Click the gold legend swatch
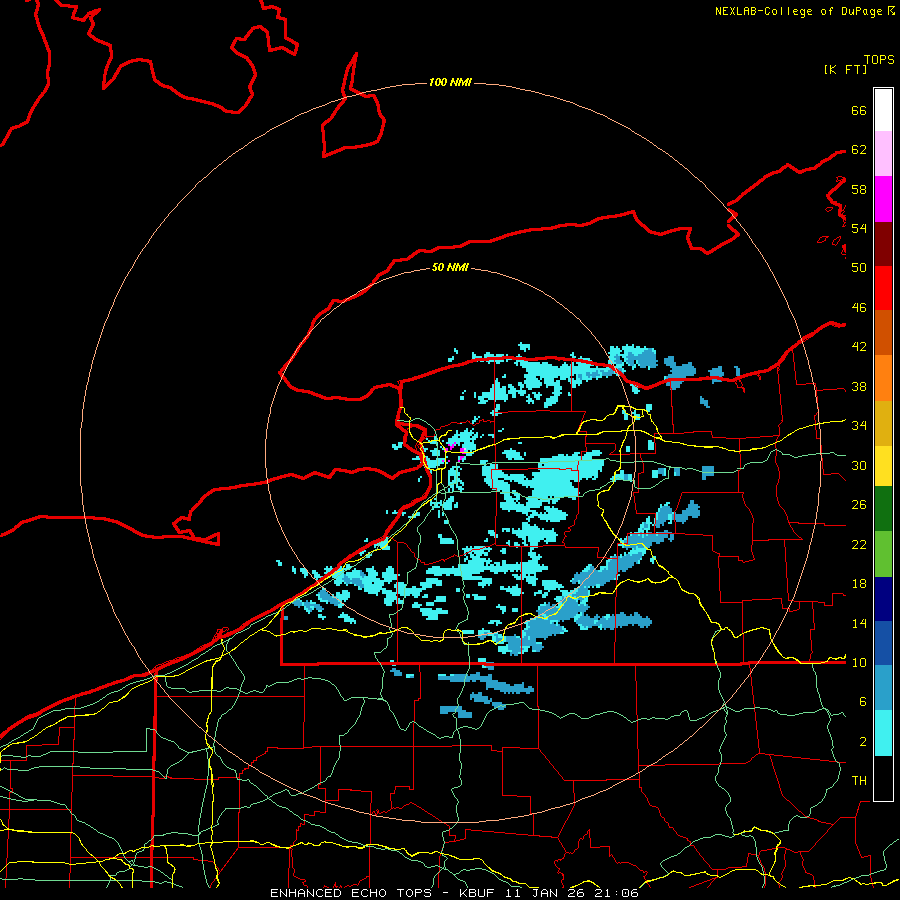Image resolution: width=900 pixels, height=900 pixels. 883,423
